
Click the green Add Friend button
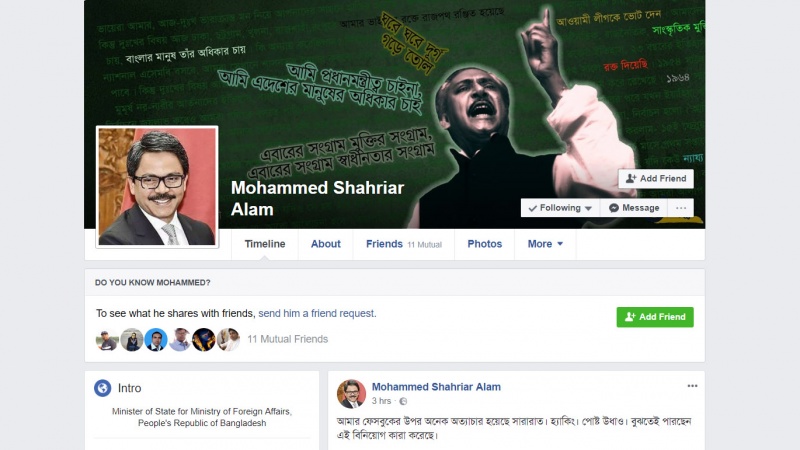pyautogui.click(x=655, y=317)
